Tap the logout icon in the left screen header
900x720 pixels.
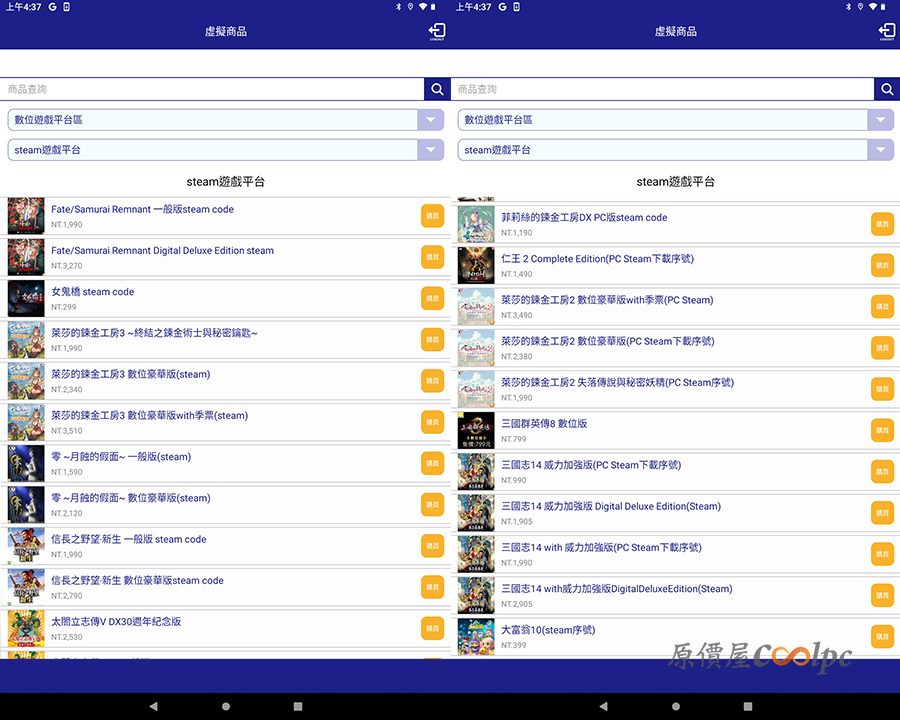point(437,32)
